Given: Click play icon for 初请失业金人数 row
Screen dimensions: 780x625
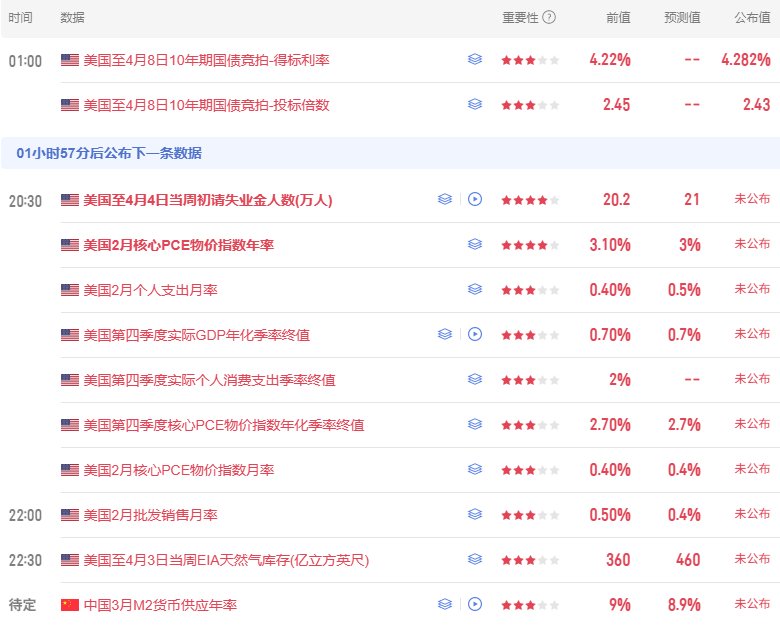Looking at the screenshot, I should pos(475,199).
